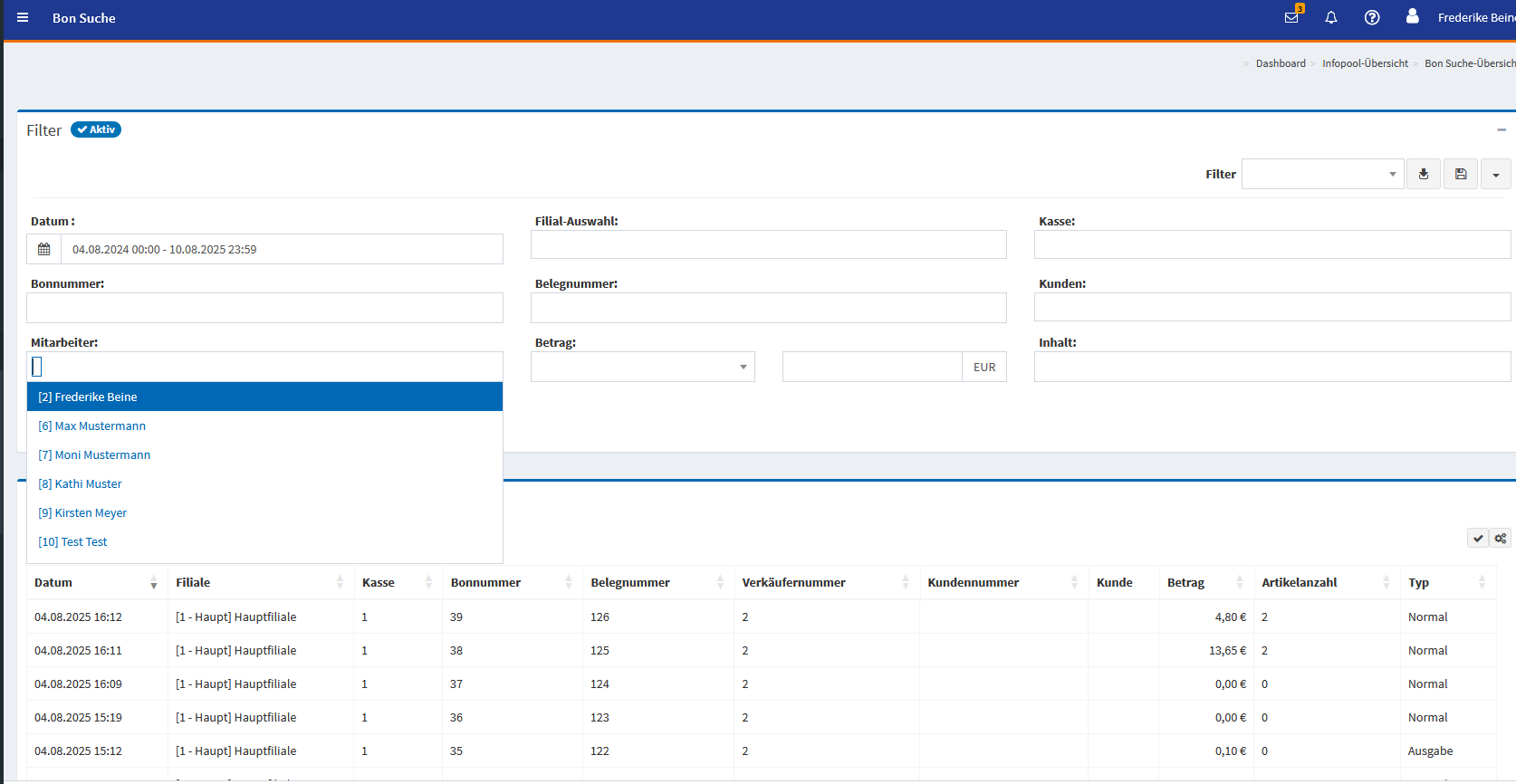Click the Bonnummer input field
Screen dimensions: 1516x784
tap(264, 308)
